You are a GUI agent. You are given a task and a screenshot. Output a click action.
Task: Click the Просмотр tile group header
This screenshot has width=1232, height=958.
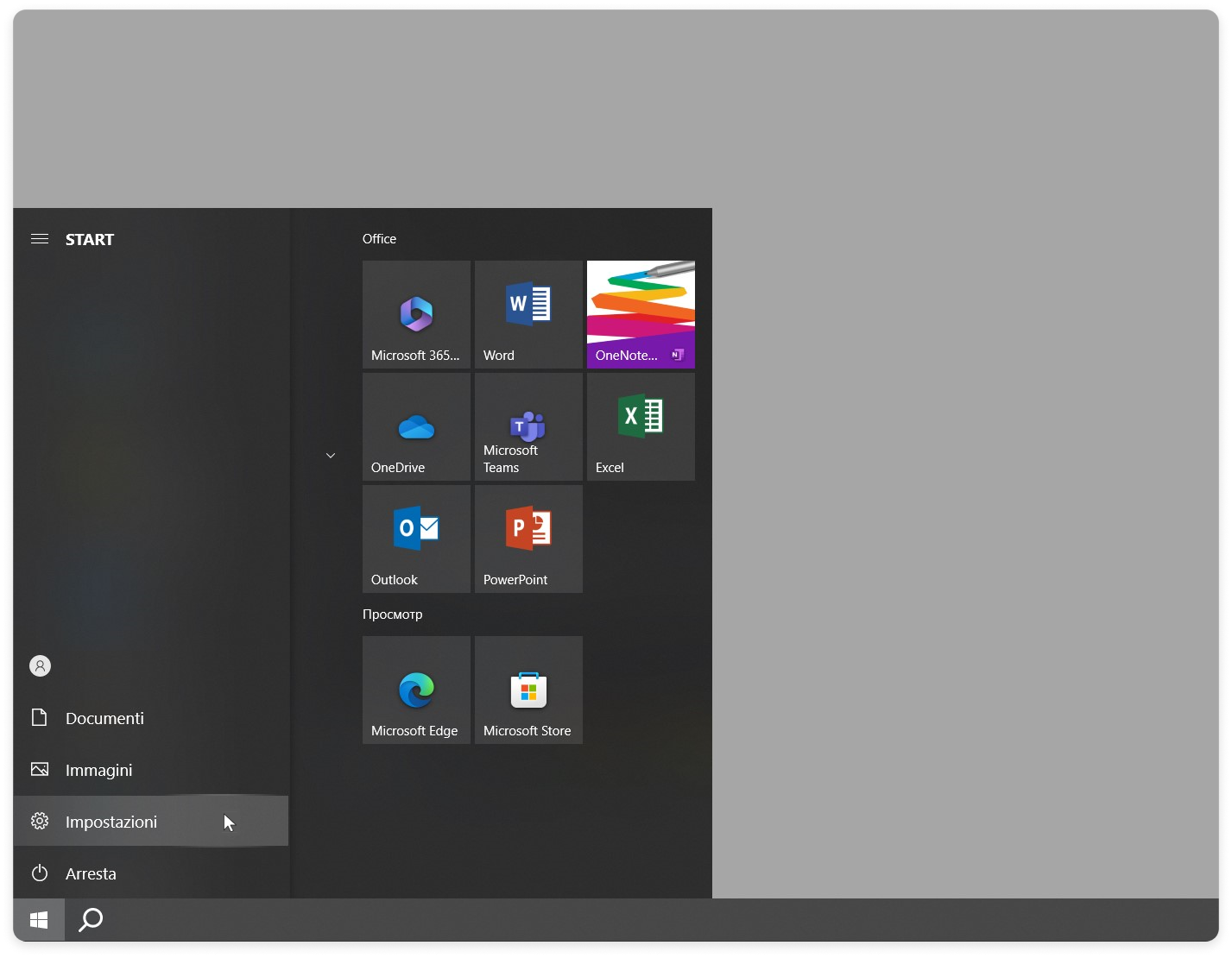click(393, 615)
